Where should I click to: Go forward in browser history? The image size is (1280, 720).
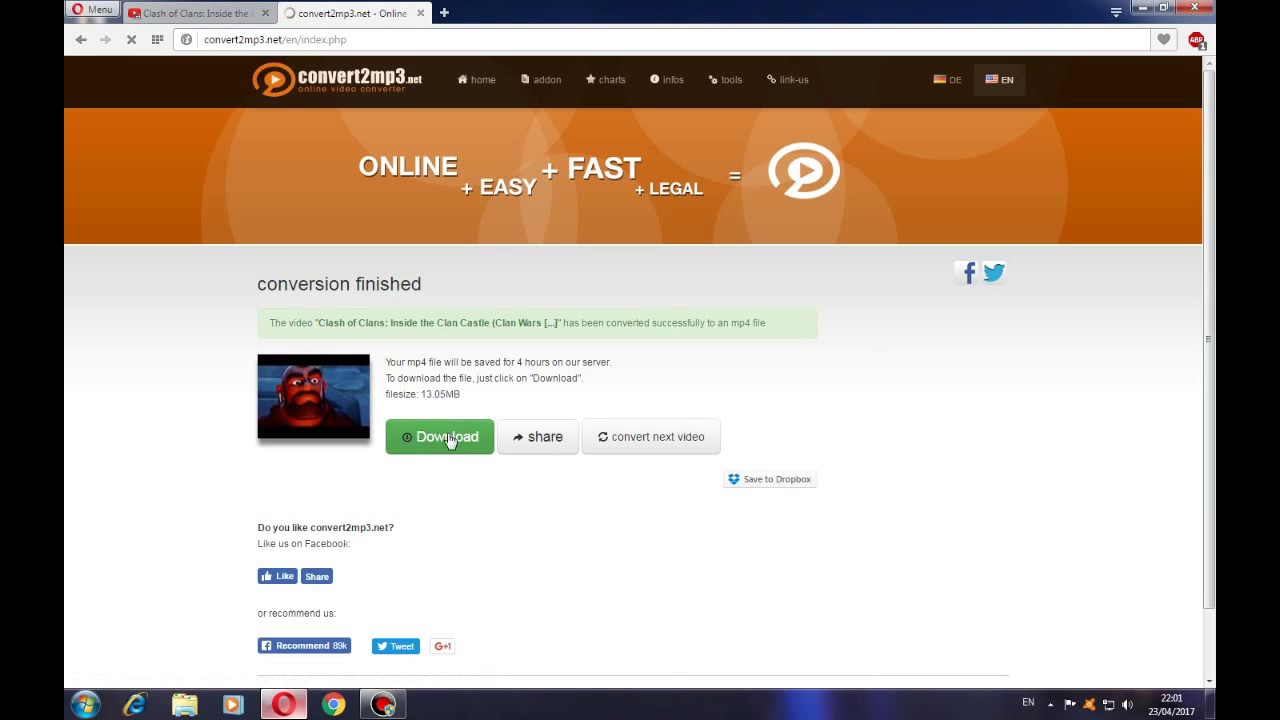pos(105,39)
